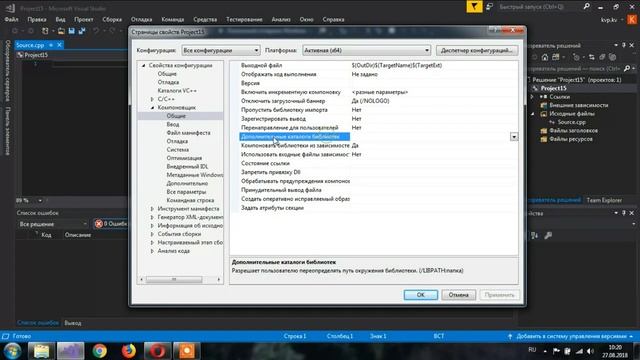Open the Отладка menu
The width and height of the screenshot is (640, 360).
point(141,19)
